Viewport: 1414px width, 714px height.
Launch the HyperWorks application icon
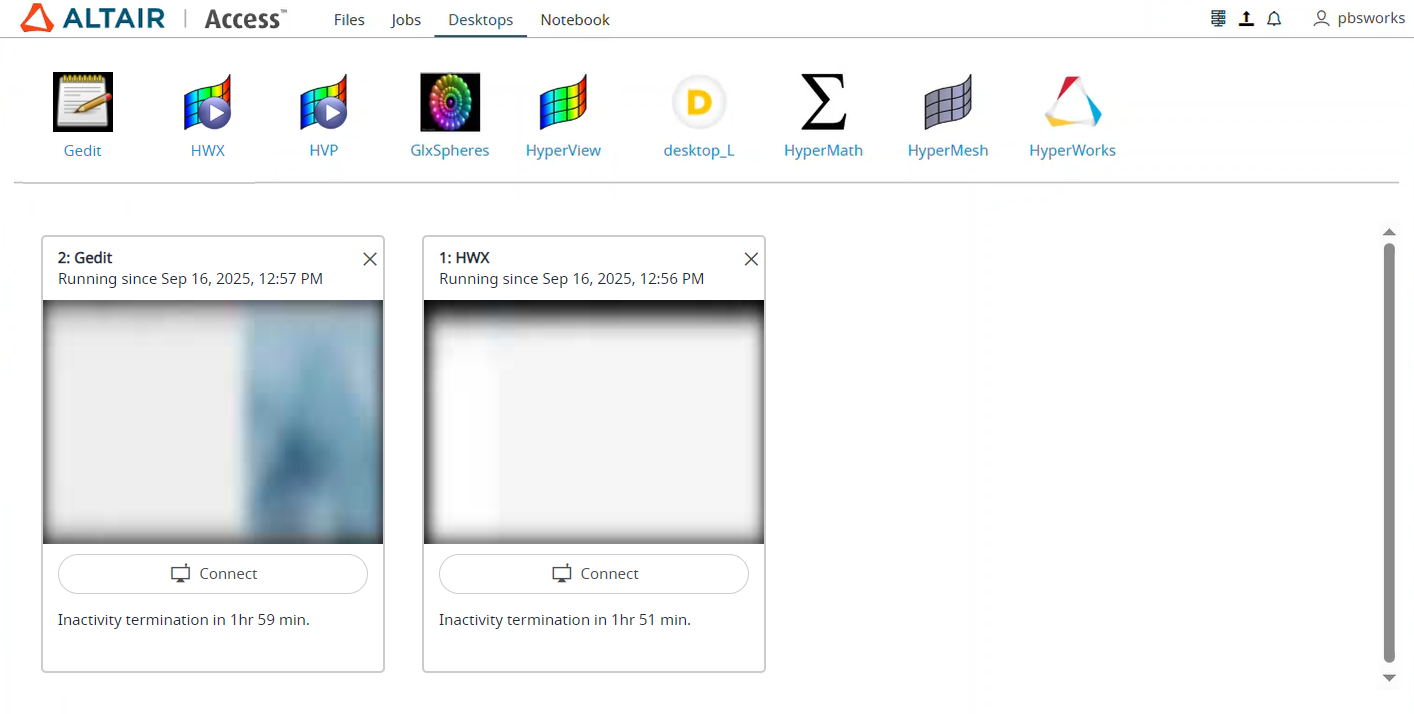1072,102
